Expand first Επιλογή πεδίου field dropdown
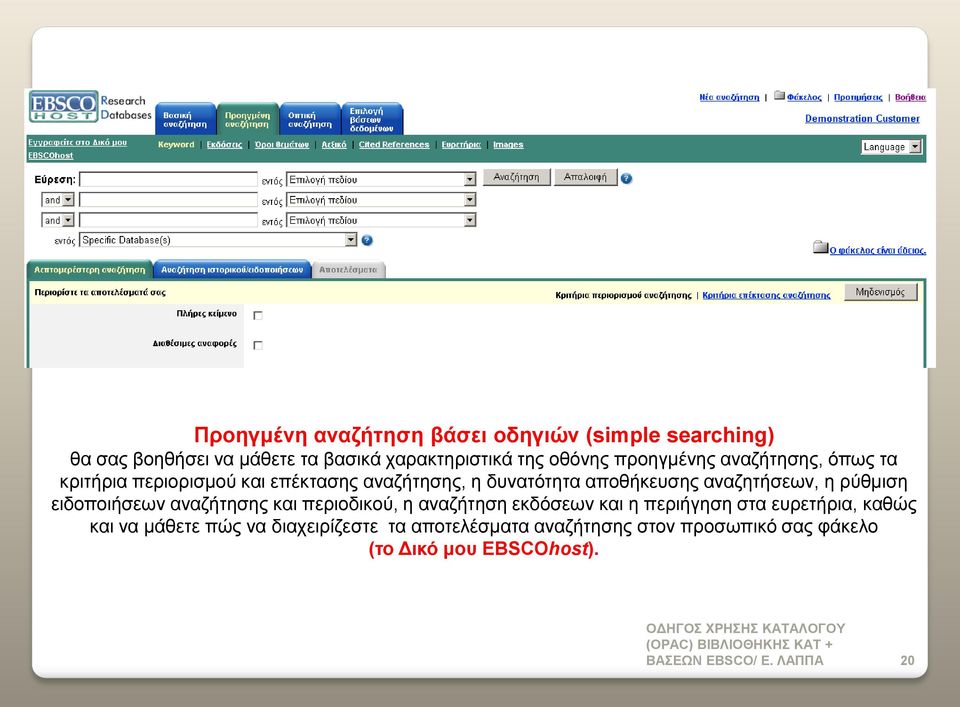 point(381,179)
